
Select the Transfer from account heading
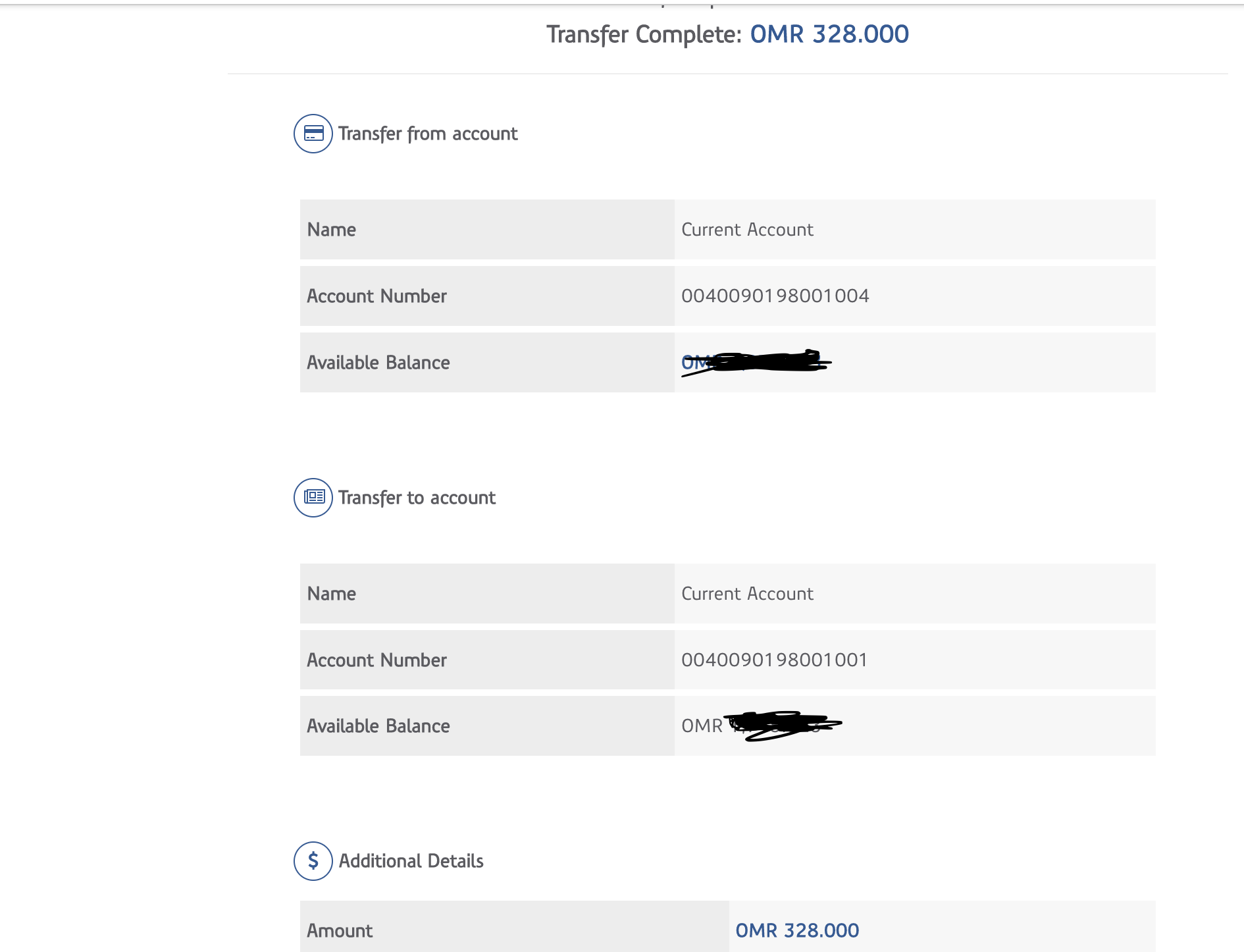[x=428, y=134]
